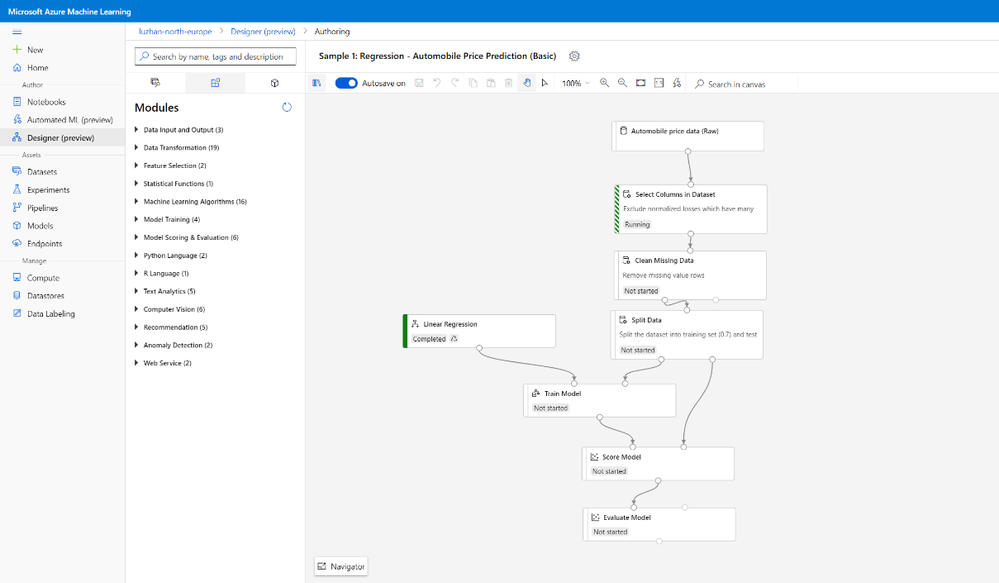Toggle the module library panel icon
999x583 pixels.
(x=317, y=83)
